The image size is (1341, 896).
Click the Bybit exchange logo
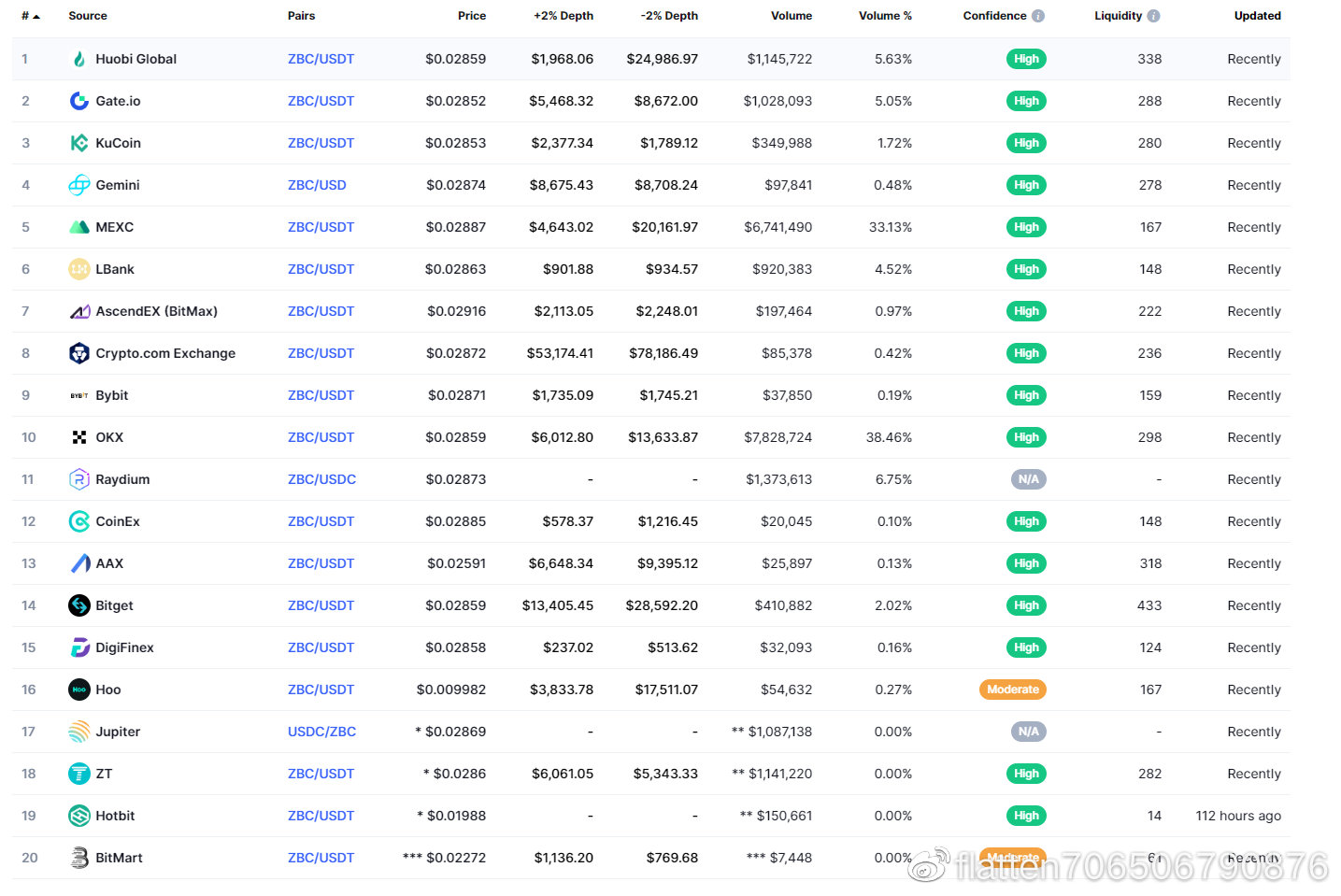[79, 395]
